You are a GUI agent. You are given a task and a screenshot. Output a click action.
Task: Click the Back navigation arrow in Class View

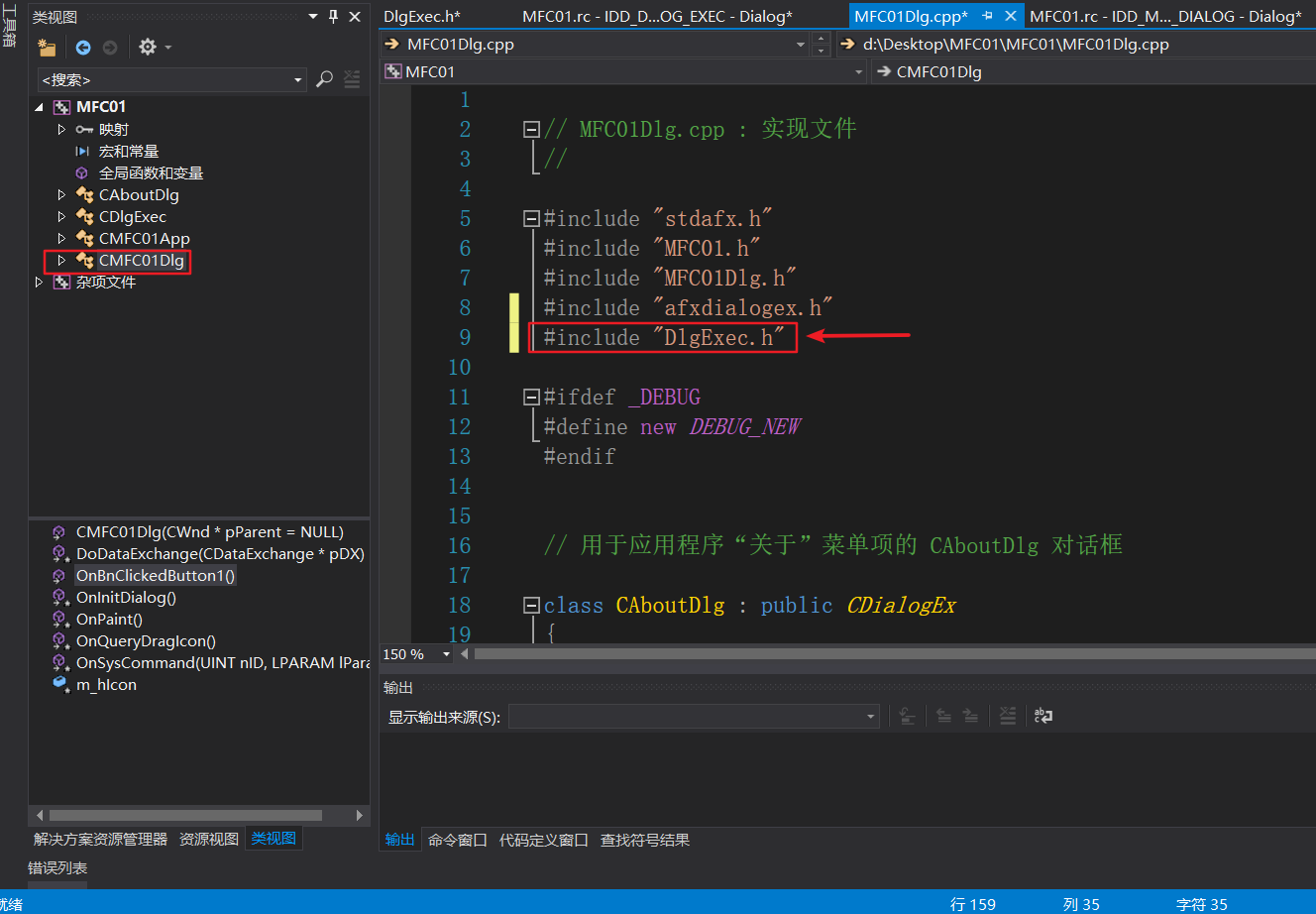click(83, 47)
